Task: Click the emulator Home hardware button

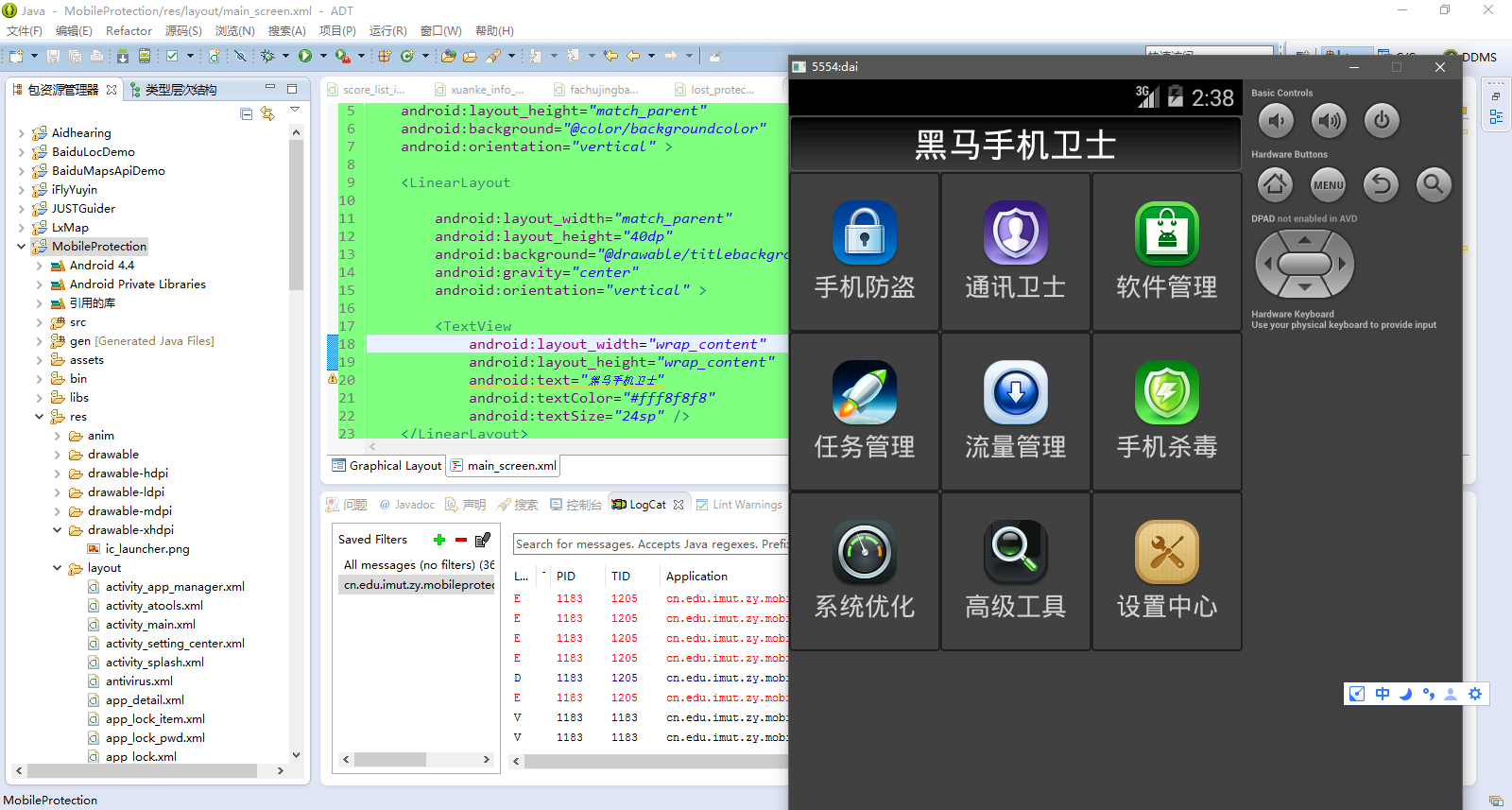Action: [1276, 184]
